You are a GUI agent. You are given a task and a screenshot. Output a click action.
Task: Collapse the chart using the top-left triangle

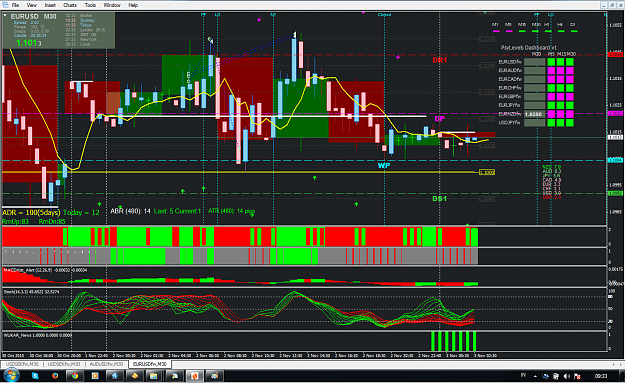5,16
